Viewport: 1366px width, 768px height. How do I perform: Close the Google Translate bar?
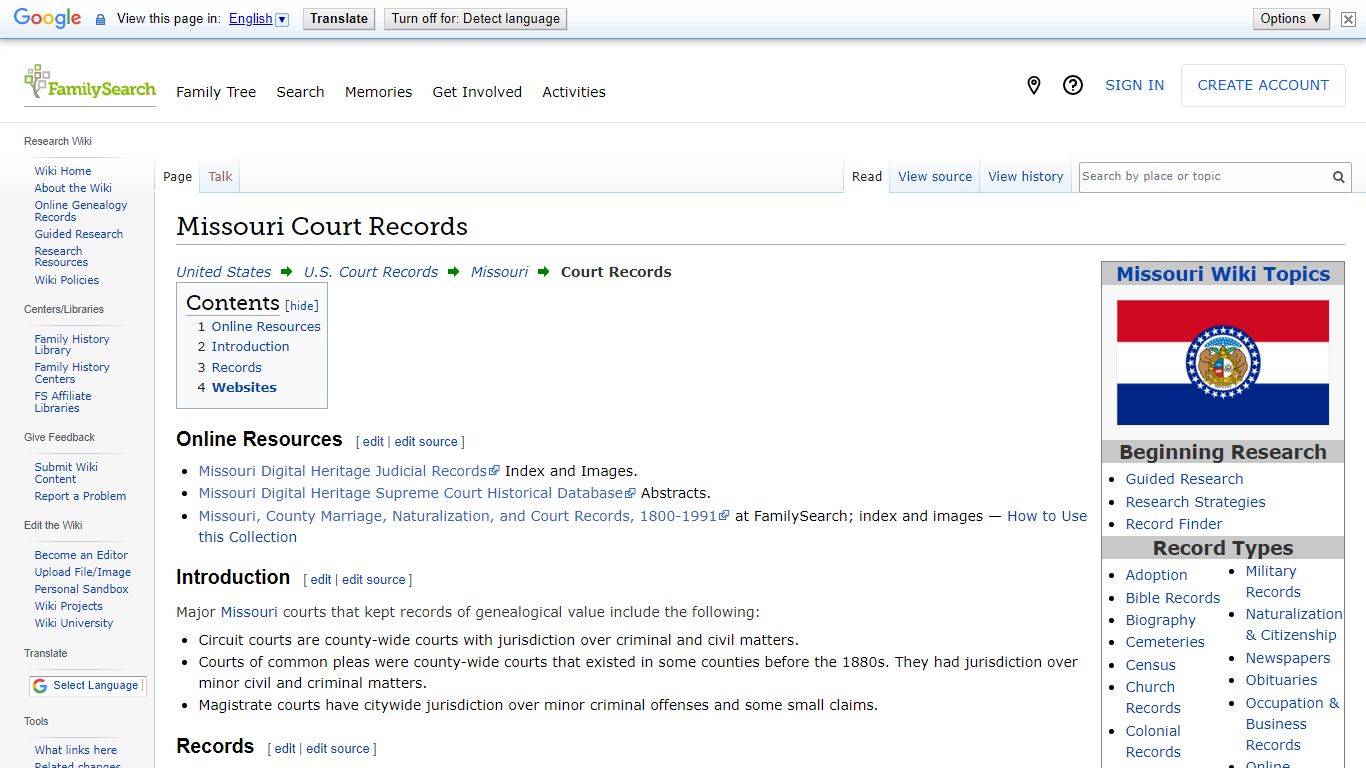1348,19
